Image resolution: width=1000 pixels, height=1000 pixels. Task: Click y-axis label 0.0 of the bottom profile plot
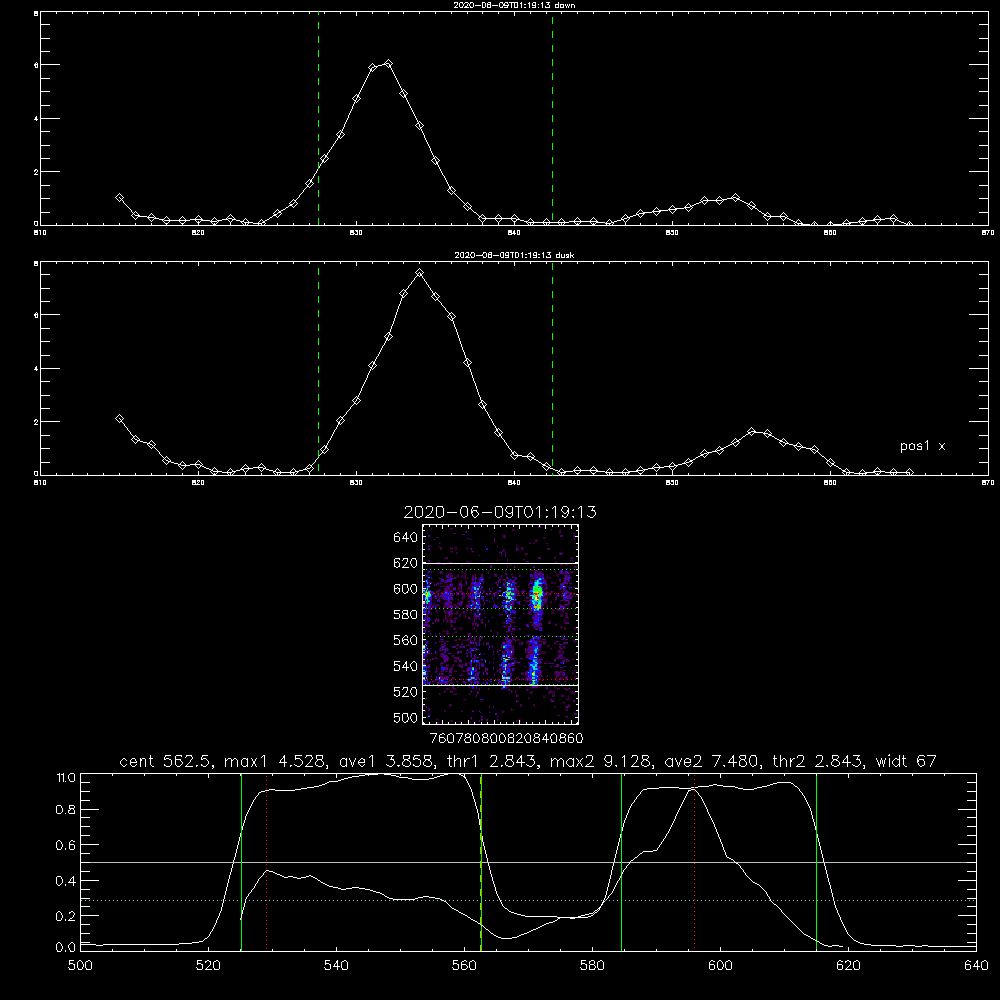(64, 948)
